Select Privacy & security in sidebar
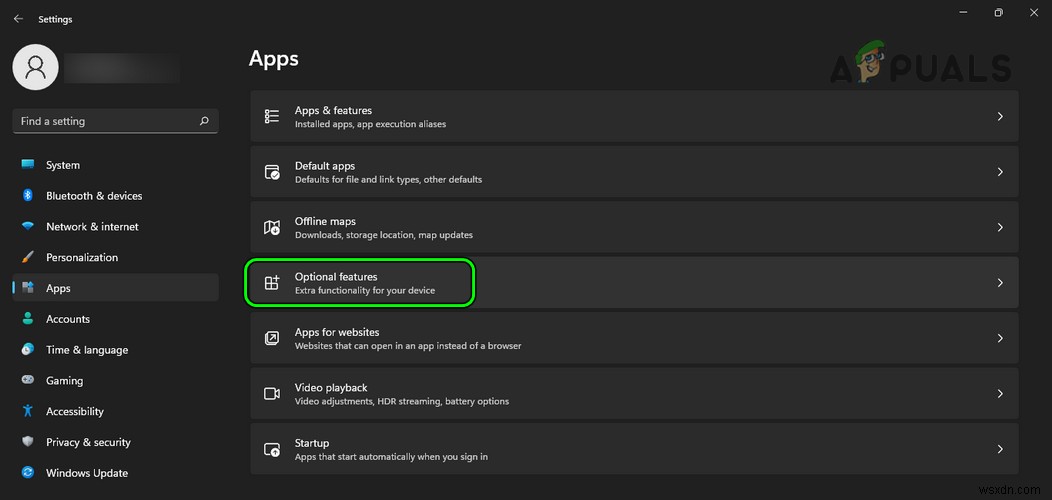The image size is (1052, 500). (x=88, y=442)
